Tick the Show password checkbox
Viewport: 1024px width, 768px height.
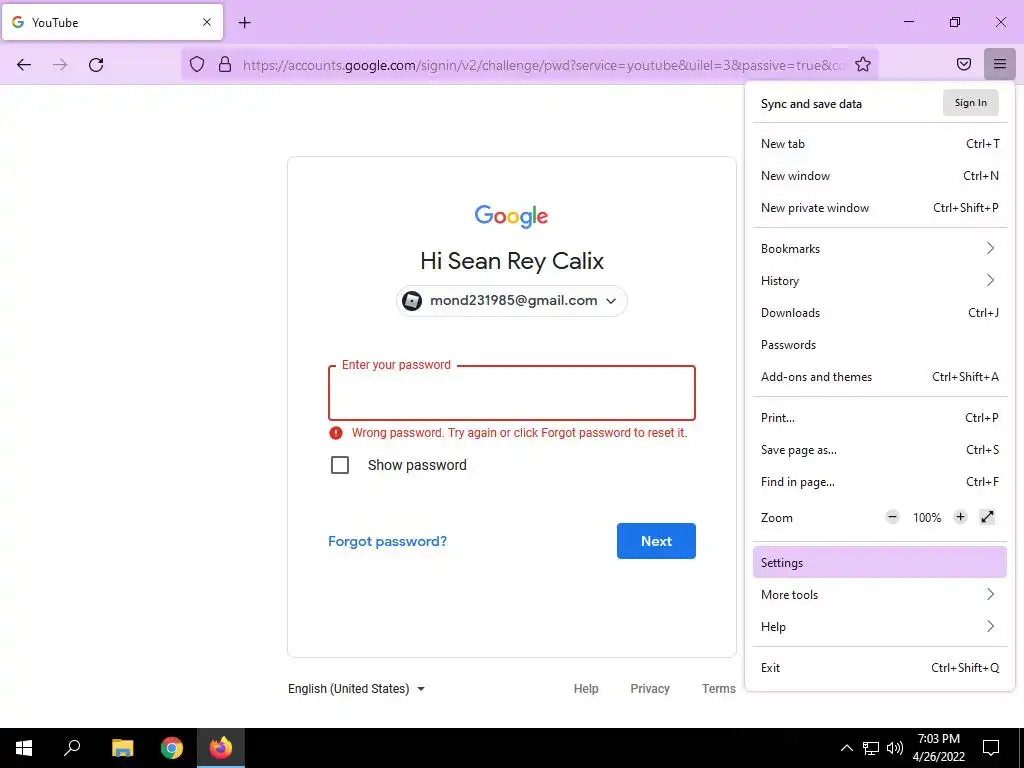pyautogui.click(x=340, y=465)
